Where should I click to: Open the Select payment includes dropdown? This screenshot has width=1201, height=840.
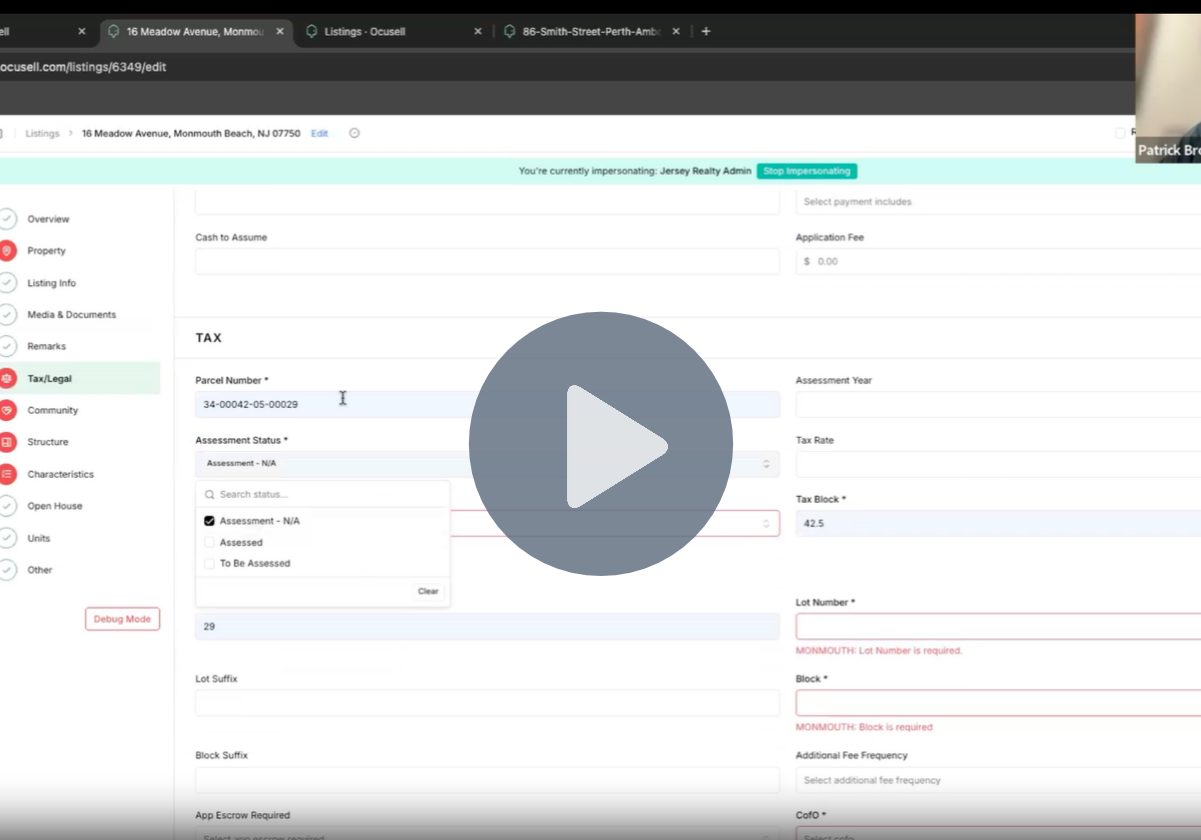tap(998, 202)
